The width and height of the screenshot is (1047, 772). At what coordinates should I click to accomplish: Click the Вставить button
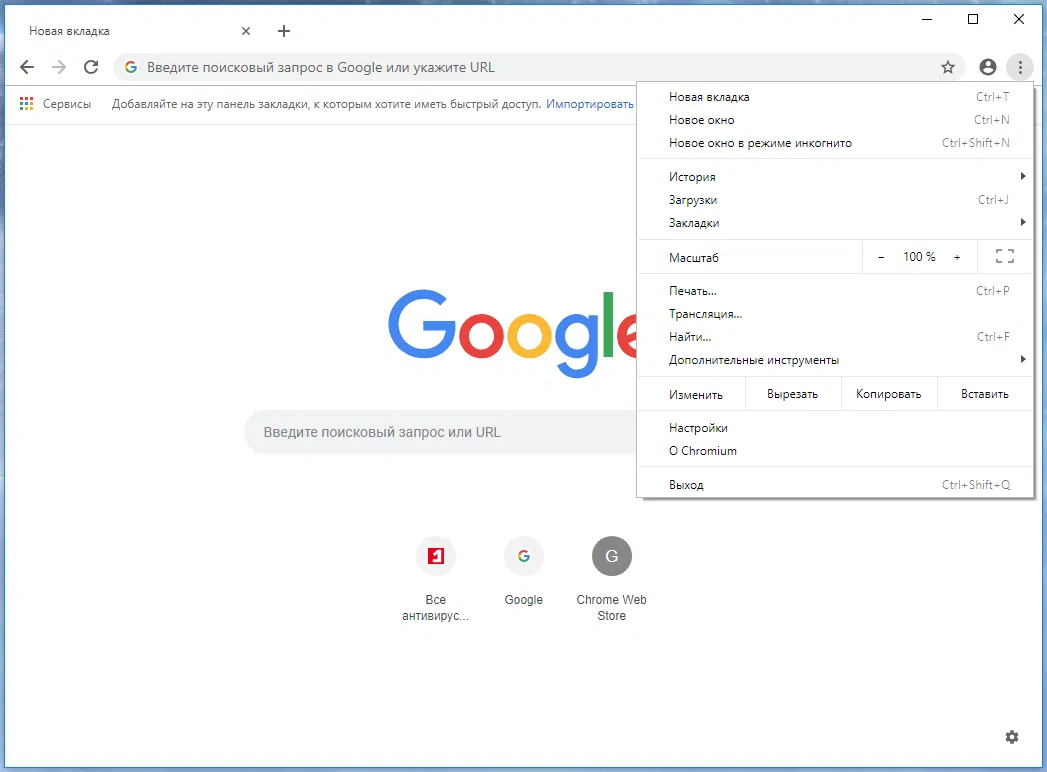coord(985,394)
